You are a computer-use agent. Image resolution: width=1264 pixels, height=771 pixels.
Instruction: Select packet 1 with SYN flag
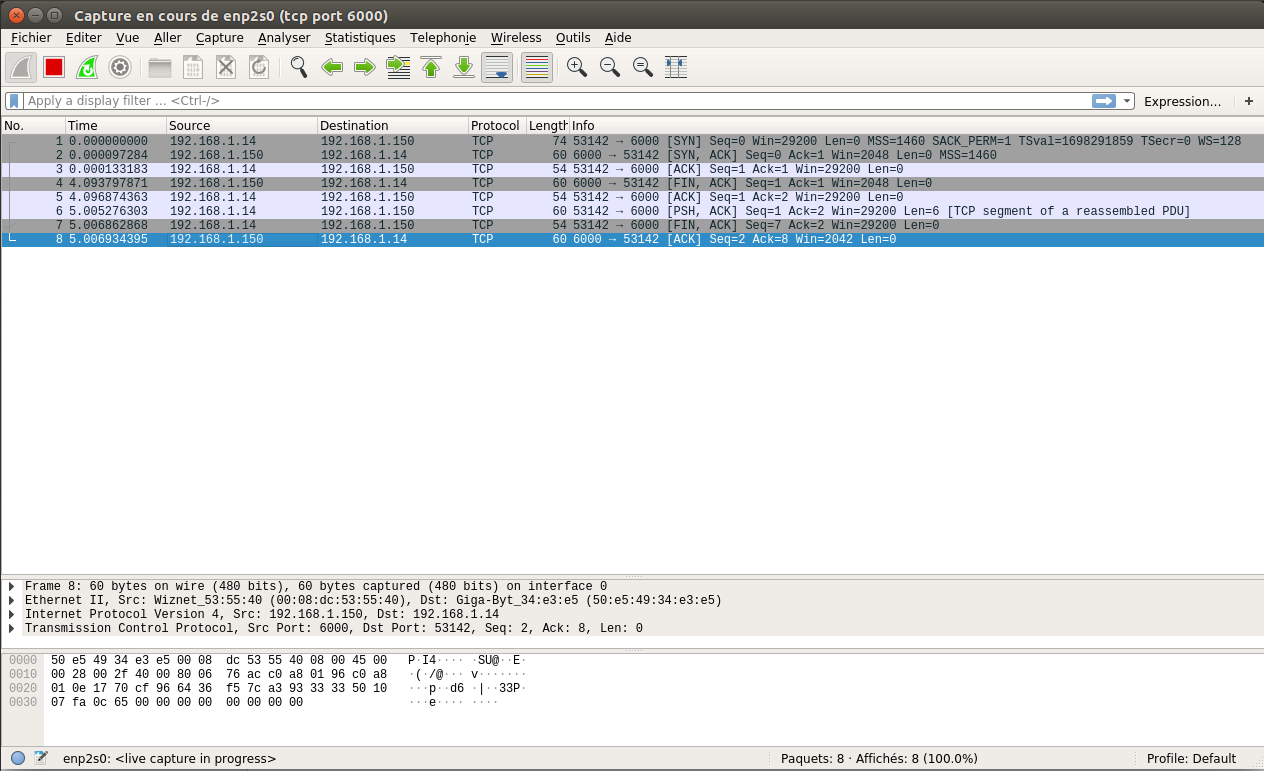632,141
